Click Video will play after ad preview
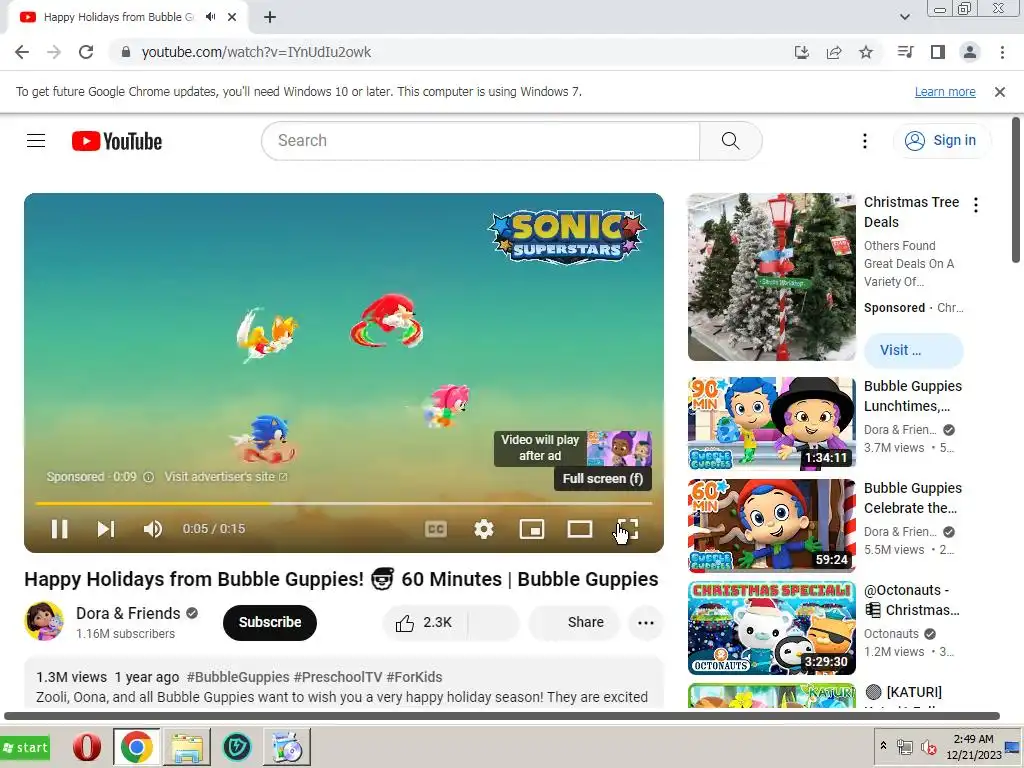Viewport: 1024px width, 768px height. [x=573, y=448]
